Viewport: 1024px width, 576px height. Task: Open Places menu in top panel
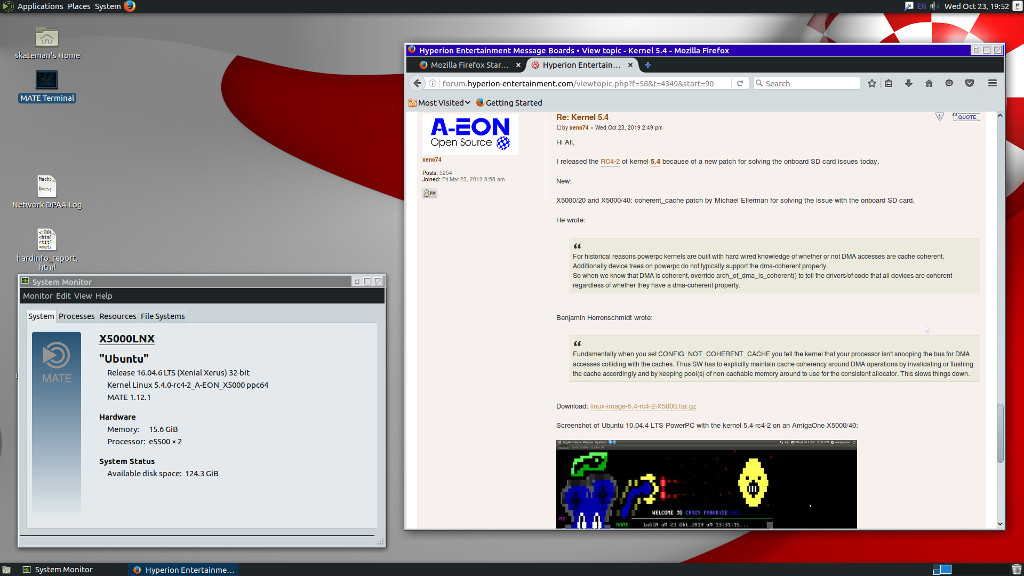pos(78,6)
